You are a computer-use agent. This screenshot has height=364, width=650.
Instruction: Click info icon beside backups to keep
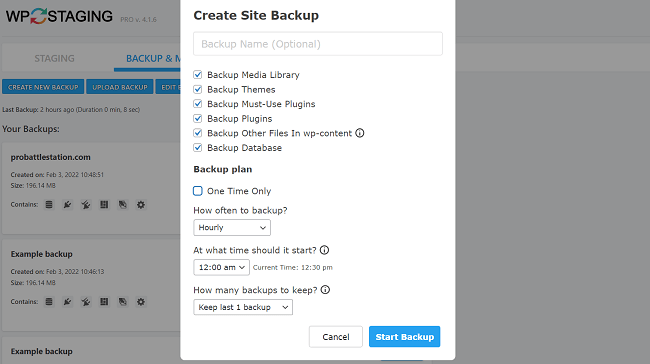tap(325, 290)
